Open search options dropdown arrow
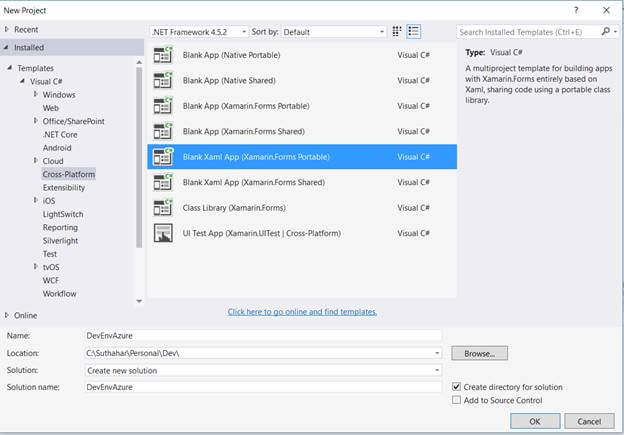The height and width of the screenshot is (435, 624). pyautogui.click(x=615, y=31)
